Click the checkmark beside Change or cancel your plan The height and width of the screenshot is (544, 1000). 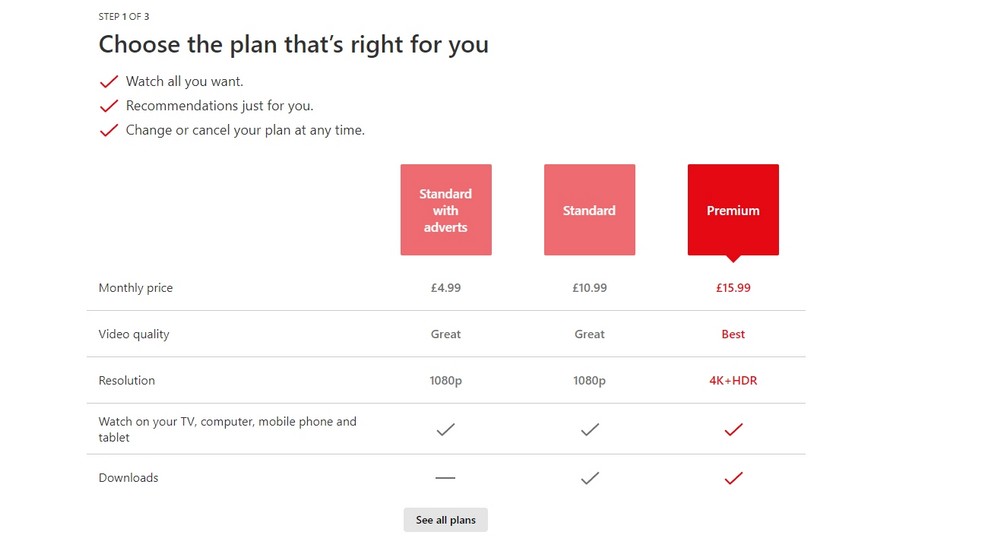pos(109,130)
